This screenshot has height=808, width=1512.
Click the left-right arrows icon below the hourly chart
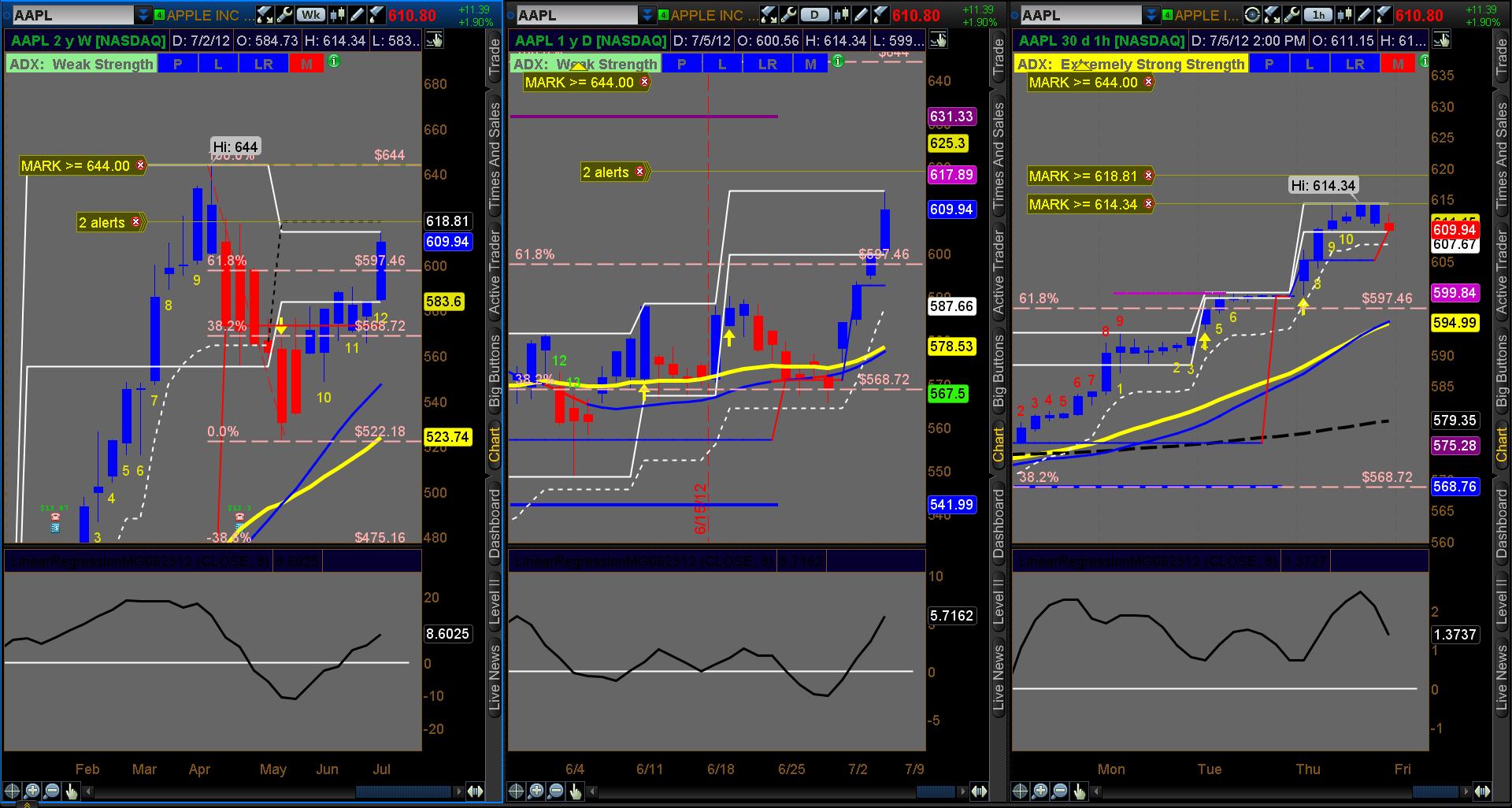click(x=1483, y=791)
